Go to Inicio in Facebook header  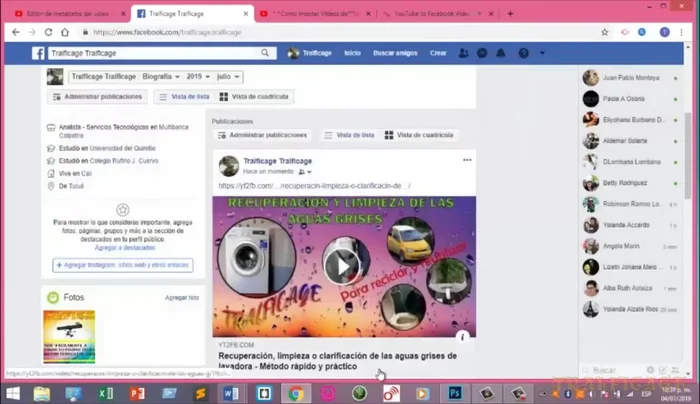[x=352, y=53]
